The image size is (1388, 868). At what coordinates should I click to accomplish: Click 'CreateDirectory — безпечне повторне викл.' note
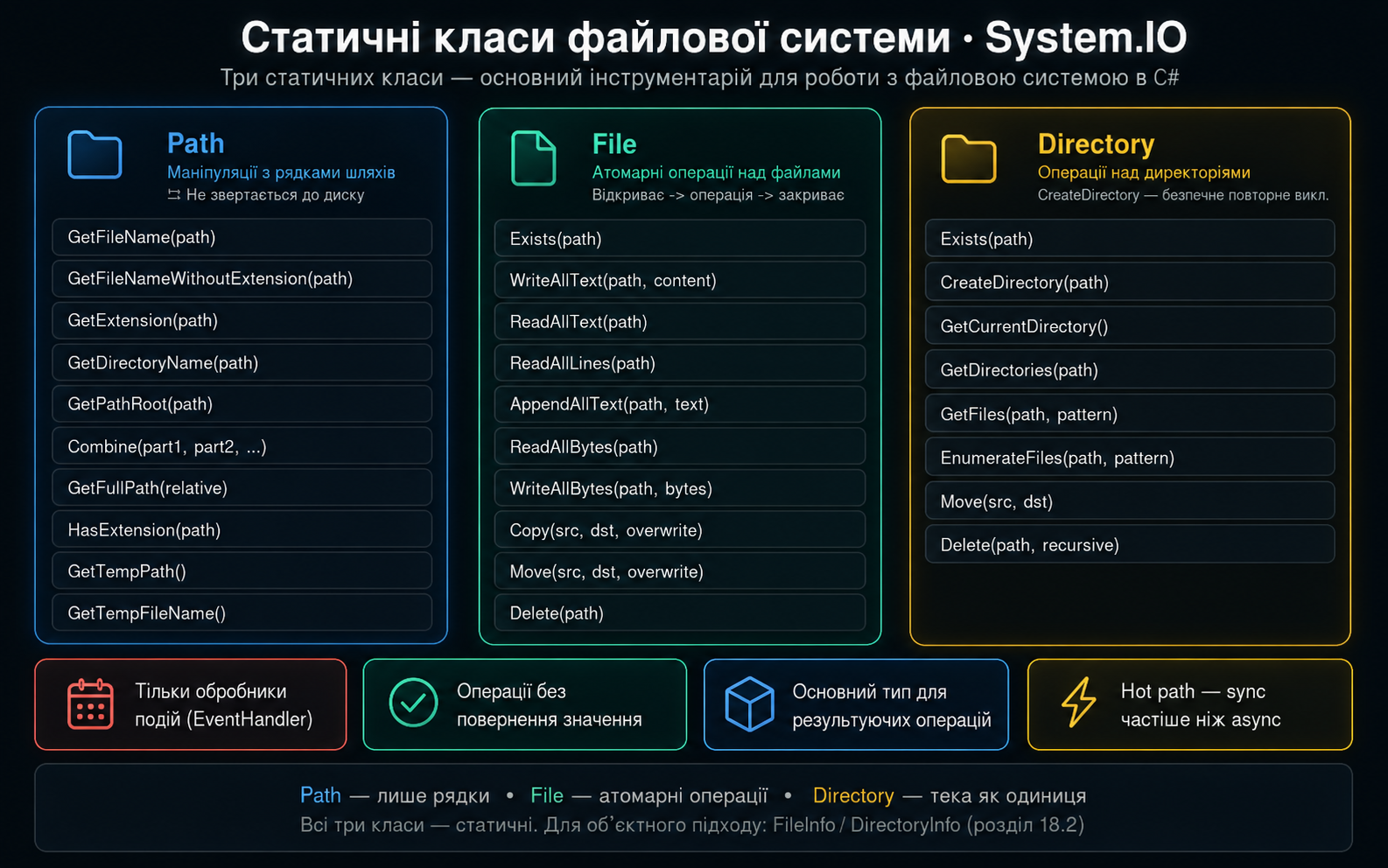(x=1183, y=194)
